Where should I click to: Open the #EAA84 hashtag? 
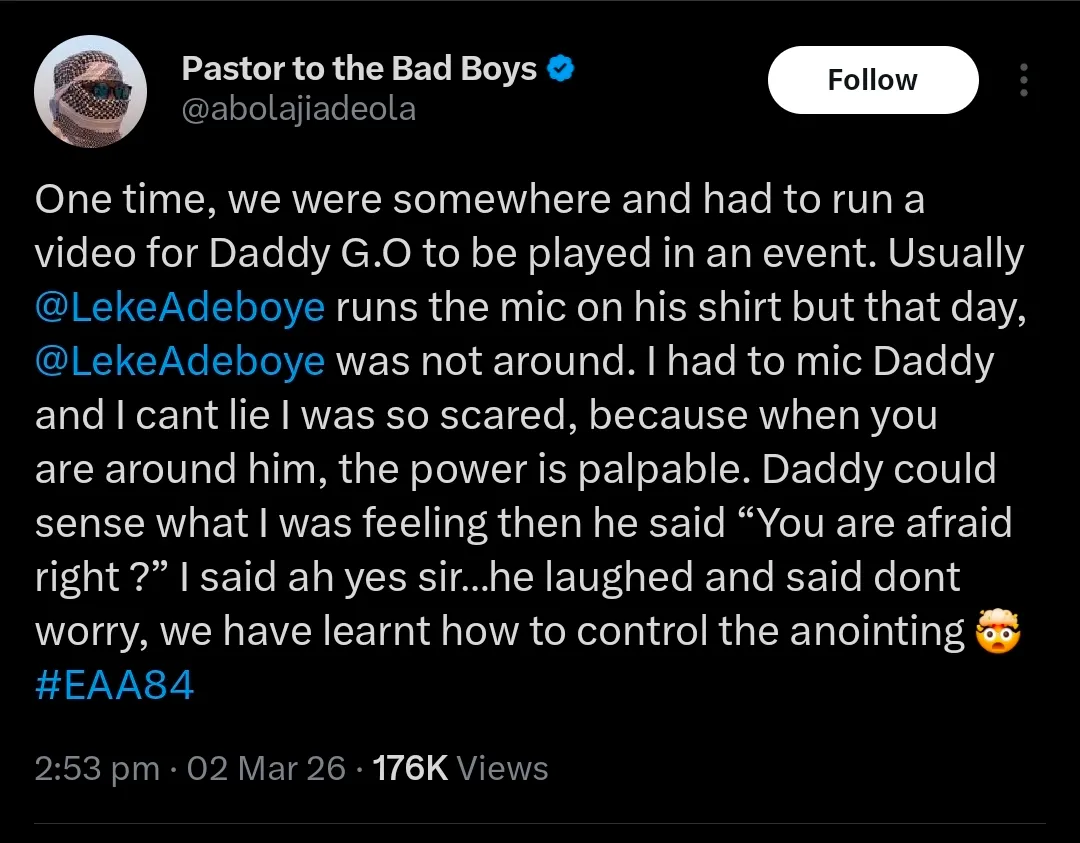pyautogui.click(x=114, y=686)
